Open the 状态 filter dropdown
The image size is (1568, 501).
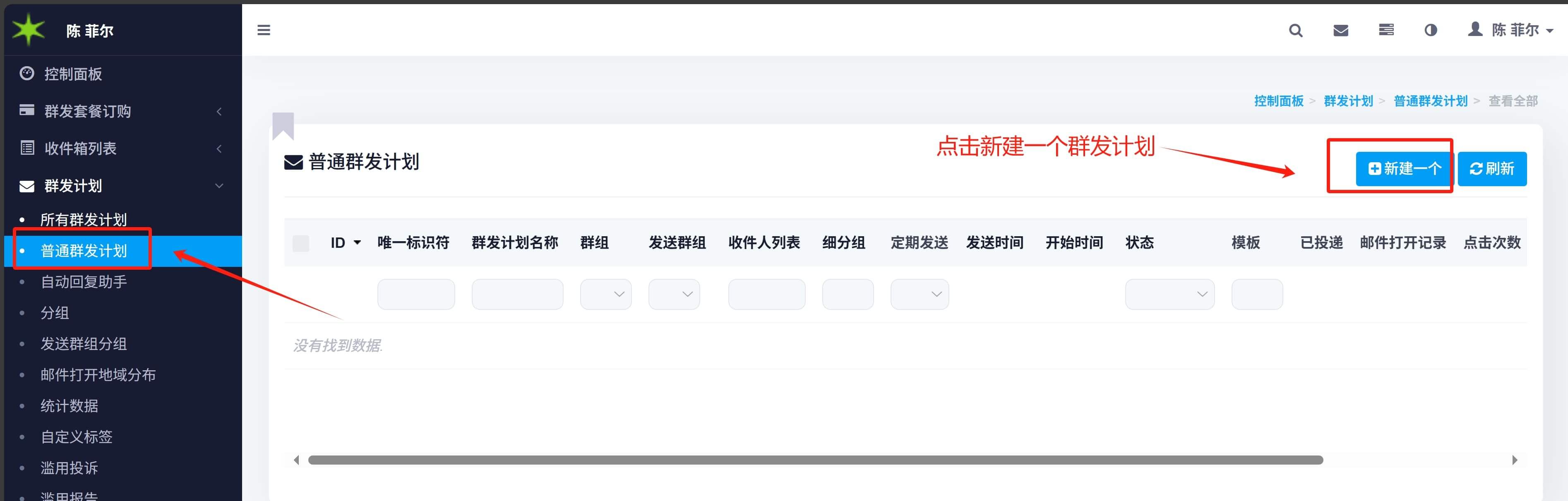(x=1169, y=294)
